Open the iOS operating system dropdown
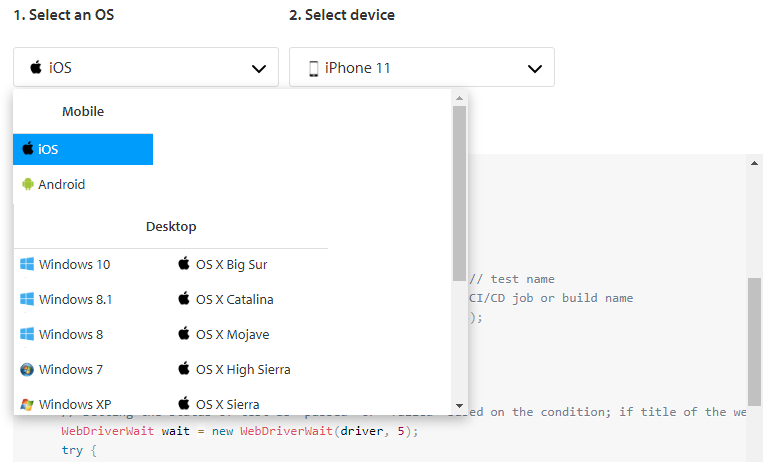770x462 pixels. pos(146,67)
